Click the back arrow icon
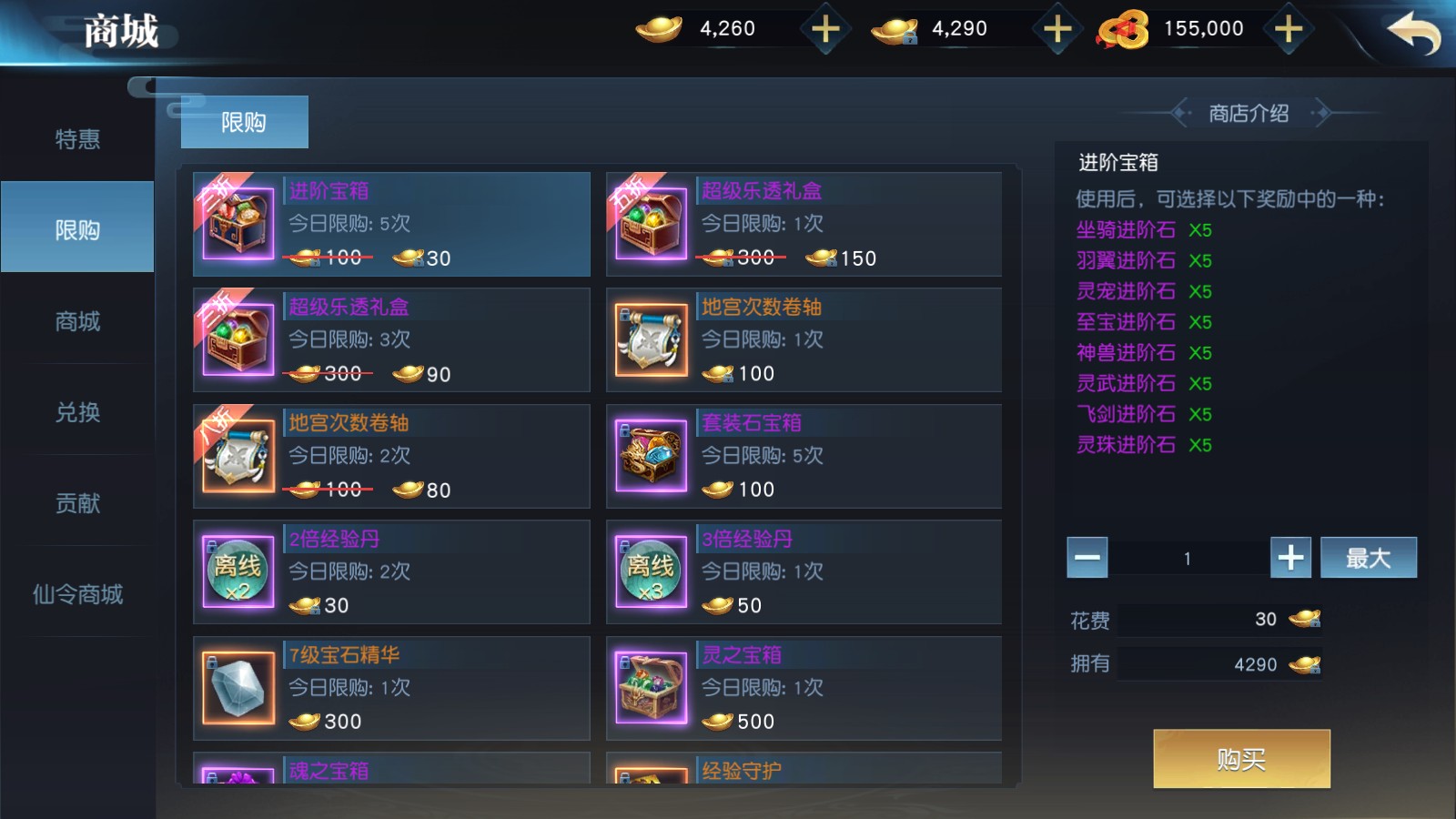This screenshot has height=819, width=1456. pyautogui.click(x=1413, y=33)
